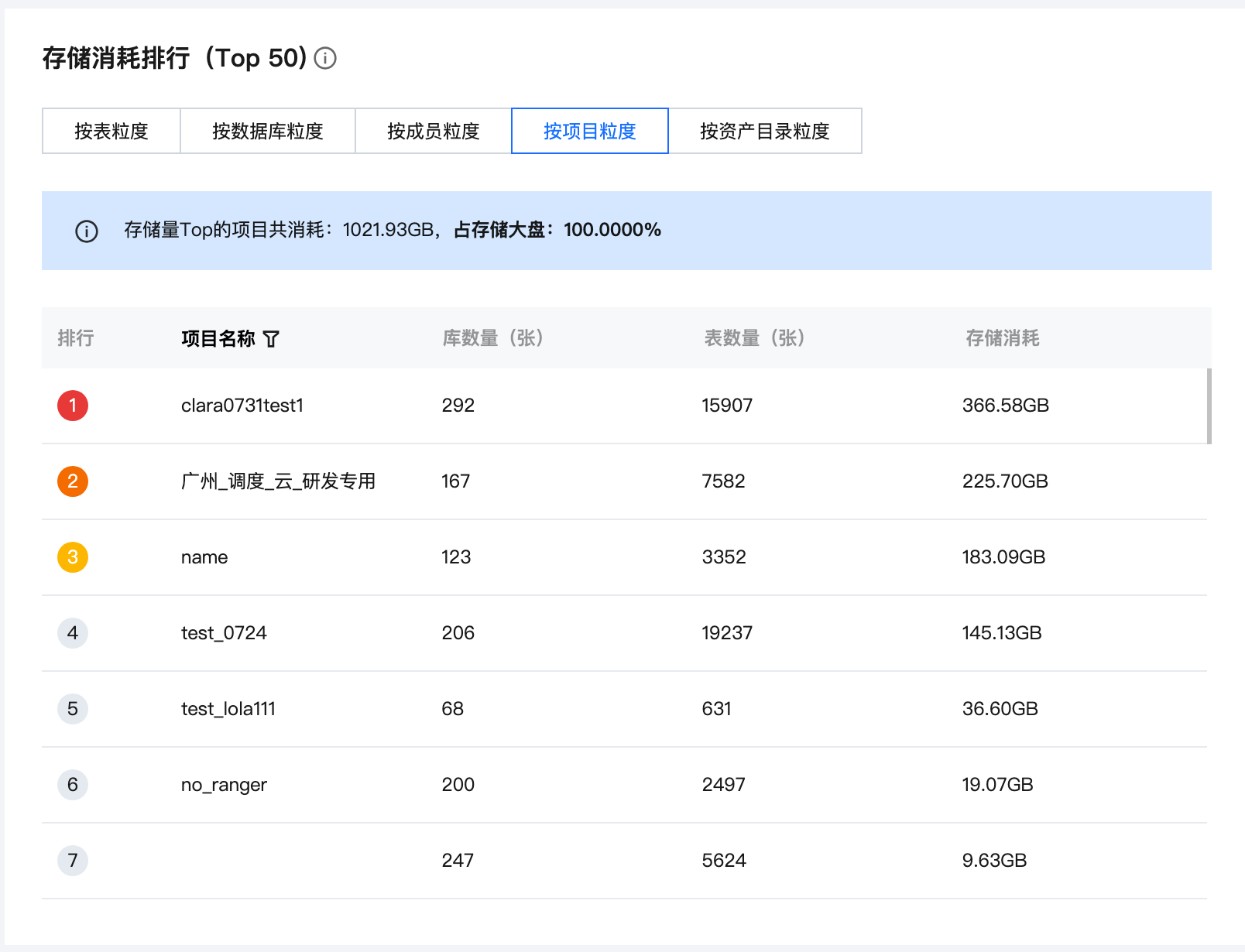The height and width of the screenshot is (952, 1245).
Task: Click the gray rank 7 badge
Action: [x=73, y=861]
